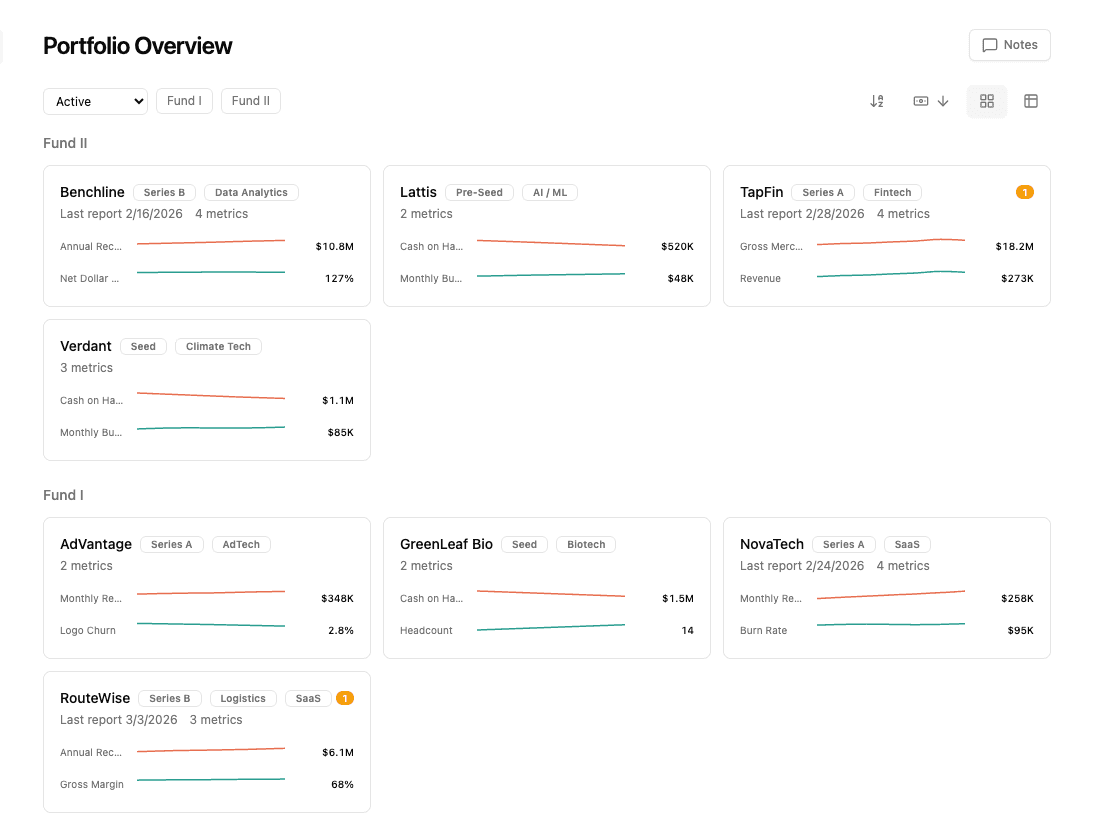Open the RouteWise company card
This screenshot has width=1100, height=813.
click(207, 742)
